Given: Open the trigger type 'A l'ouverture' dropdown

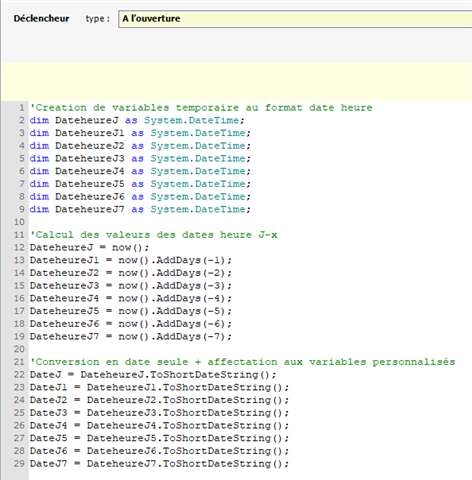Looking at the screenshot, I should (295, 19).
